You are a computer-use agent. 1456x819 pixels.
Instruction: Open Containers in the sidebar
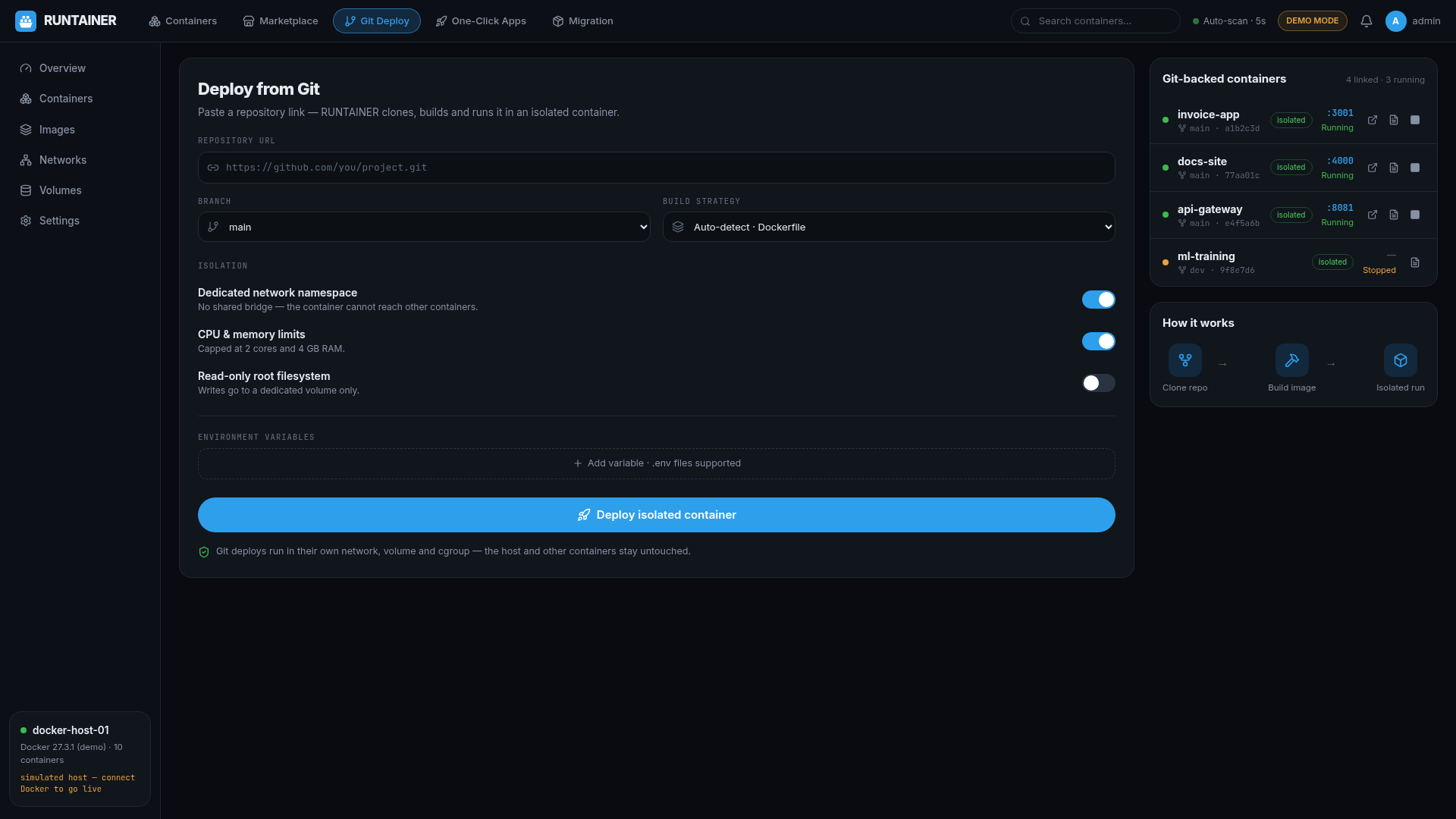pos(80,99)
